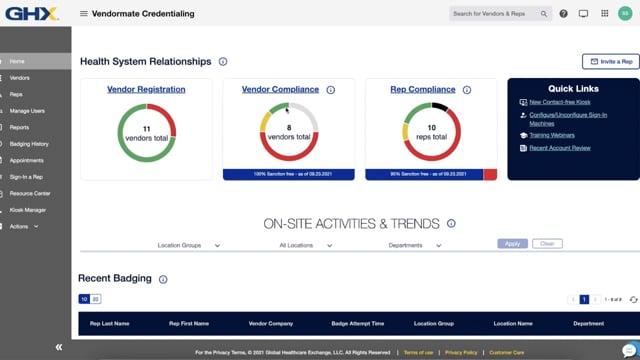Open Privacy Policy footer link
Screen dimensions: 640x360
pos(461,352)
